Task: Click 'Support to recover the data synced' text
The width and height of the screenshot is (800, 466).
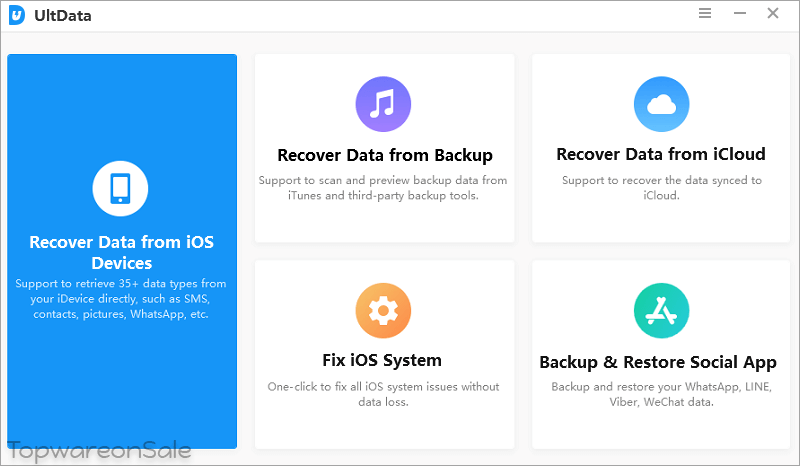Action: pos(662,188)
